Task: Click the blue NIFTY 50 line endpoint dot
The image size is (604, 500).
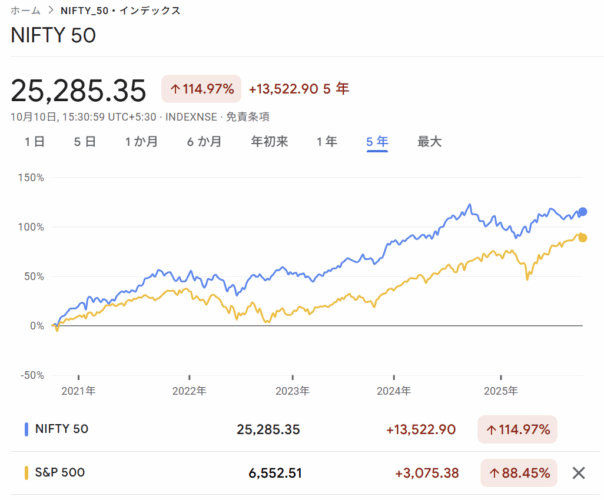Action: (583, 212)
